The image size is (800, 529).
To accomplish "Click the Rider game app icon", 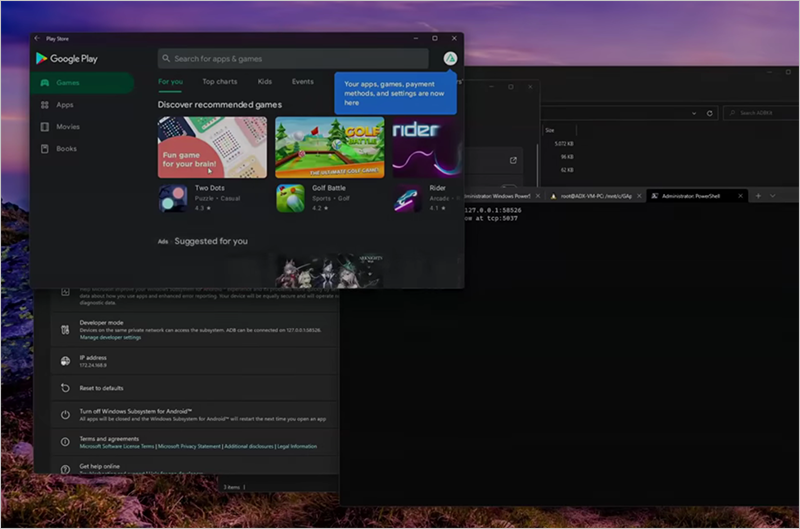I will tap(407, 198).
